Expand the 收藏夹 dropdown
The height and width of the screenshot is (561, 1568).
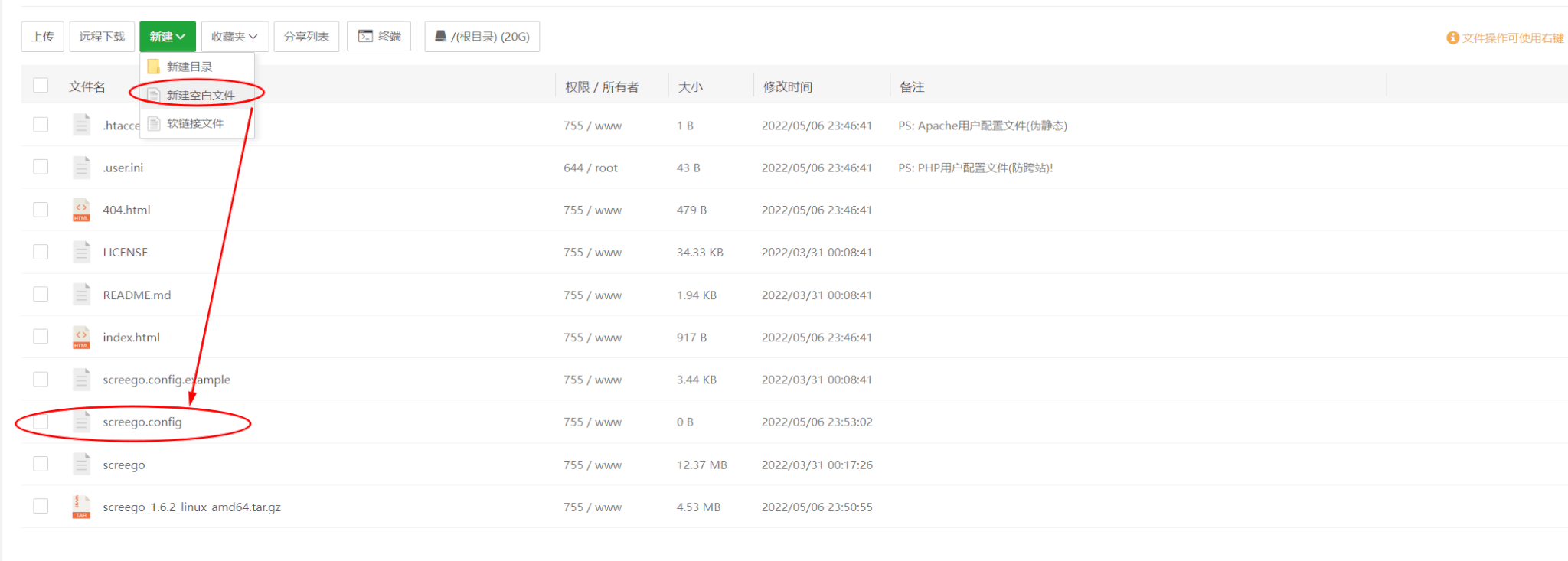[x=235, y=36]
